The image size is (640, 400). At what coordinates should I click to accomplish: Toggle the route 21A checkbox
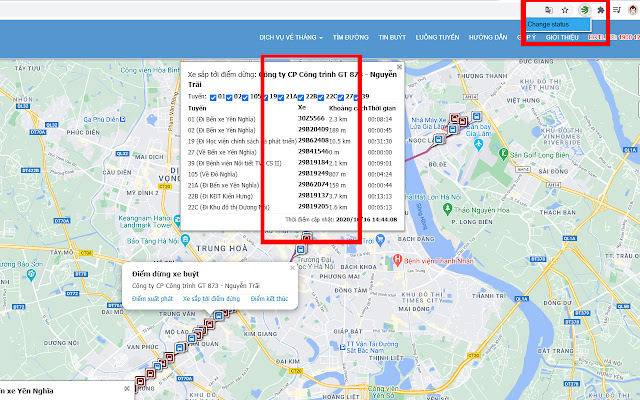pyautogui.click(x=281, y=98)
